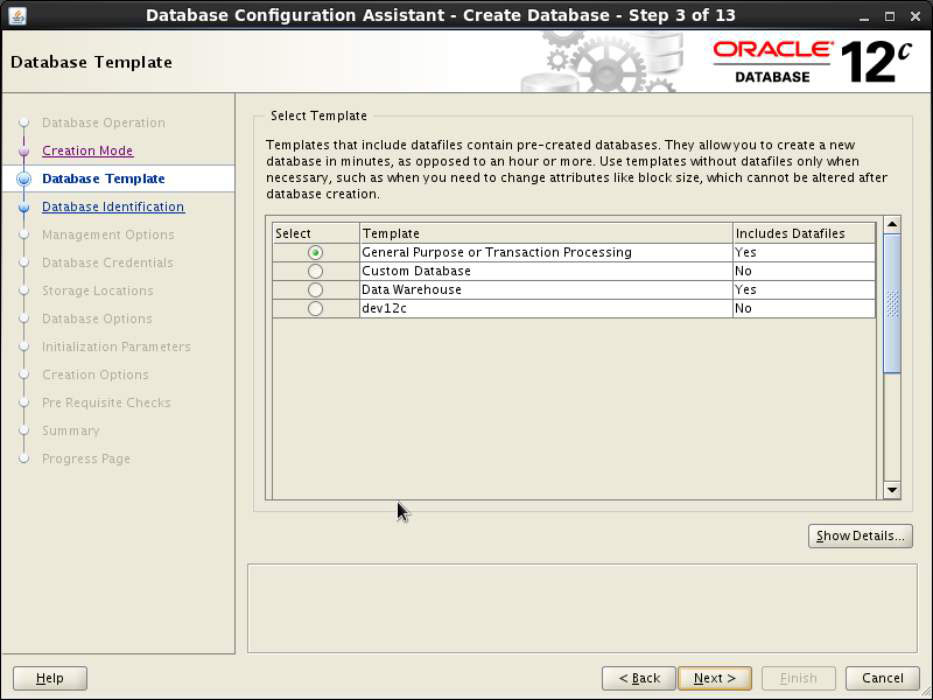Open the Creation Mode step link

tap(87, 151)
